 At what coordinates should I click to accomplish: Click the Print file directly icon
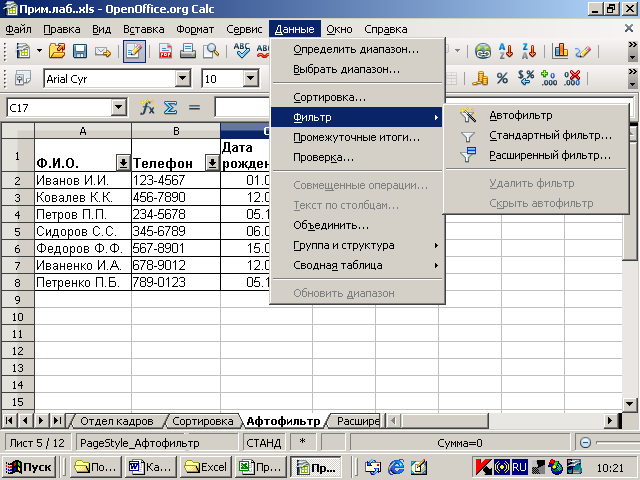click(x=188, y=51)
